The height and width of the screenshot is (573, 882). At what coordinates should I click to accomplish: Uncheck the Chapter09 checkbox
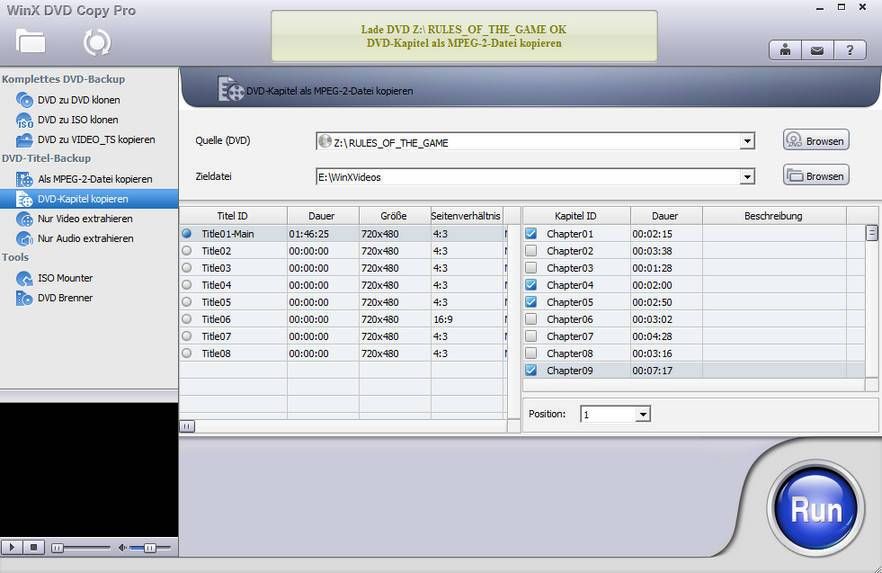(x=531, y=370)
